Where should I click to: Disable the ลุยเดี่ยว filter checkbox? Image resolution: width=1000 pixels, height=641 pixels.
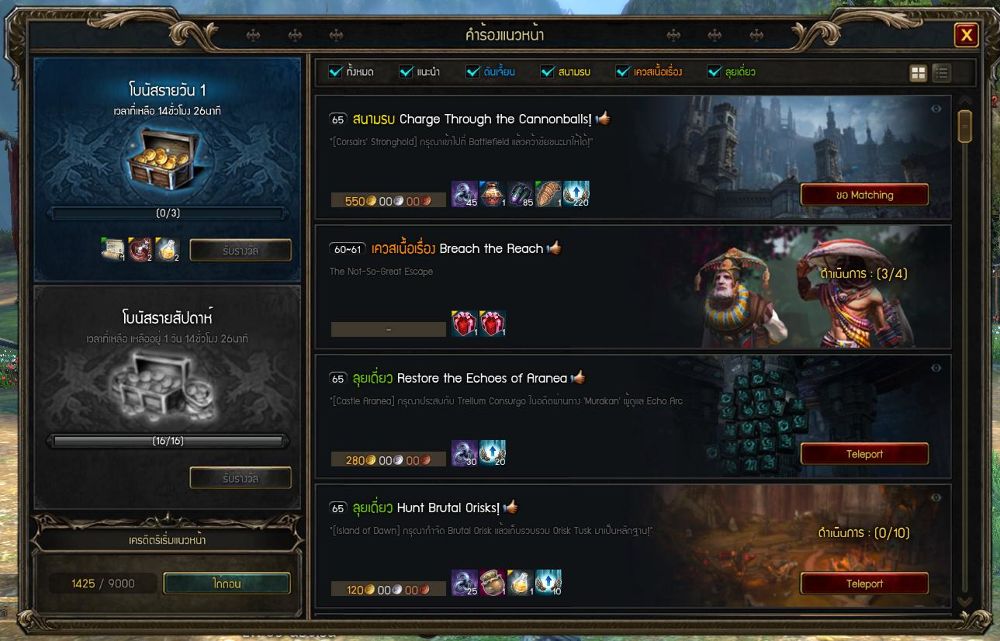coord(714,71)
